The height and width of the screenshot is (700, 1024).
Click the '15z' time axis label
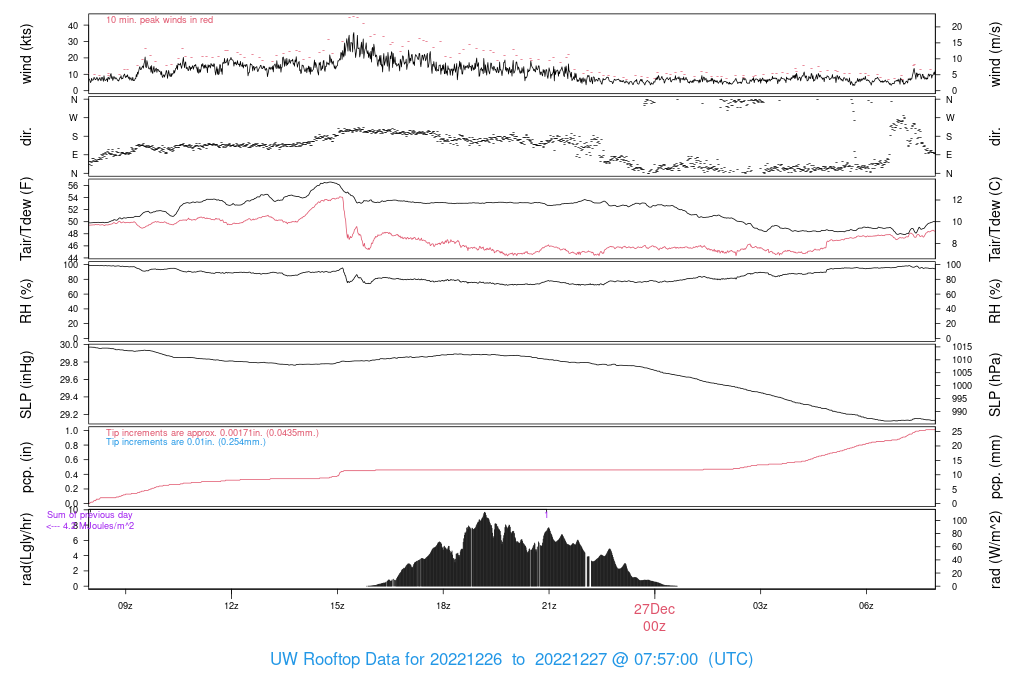click(x=337, y=606)
